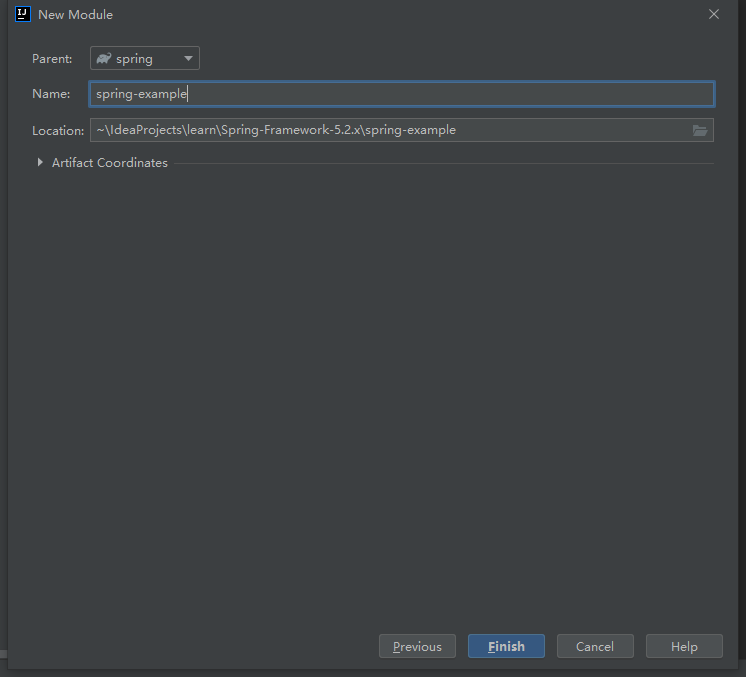Image resolution: width=746 pixels, height=677 pixels.
Task: Click the Name: label
Action: pos(51,94)
